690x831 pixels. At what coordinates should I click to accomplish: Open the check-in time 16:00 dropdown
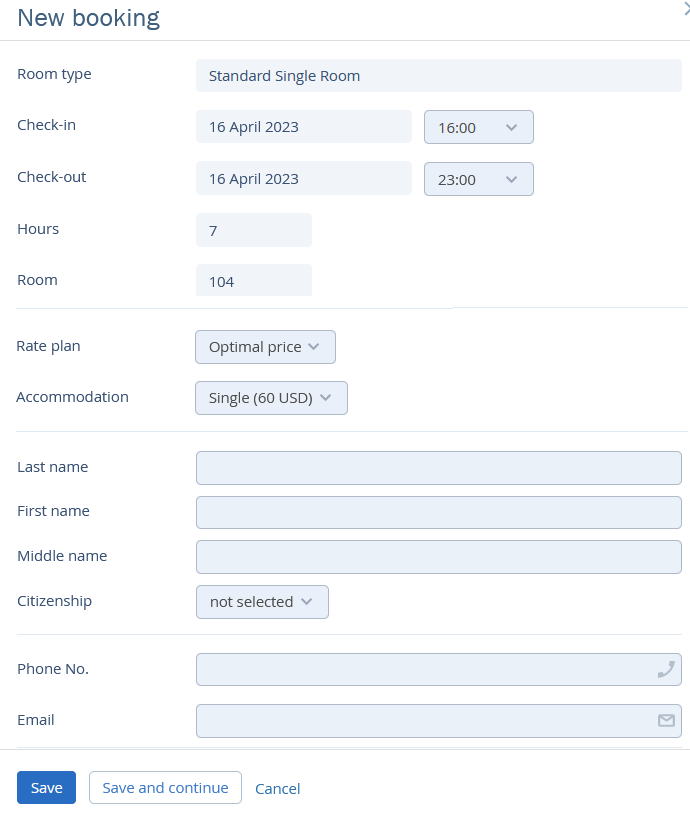(x=479, y=127)
